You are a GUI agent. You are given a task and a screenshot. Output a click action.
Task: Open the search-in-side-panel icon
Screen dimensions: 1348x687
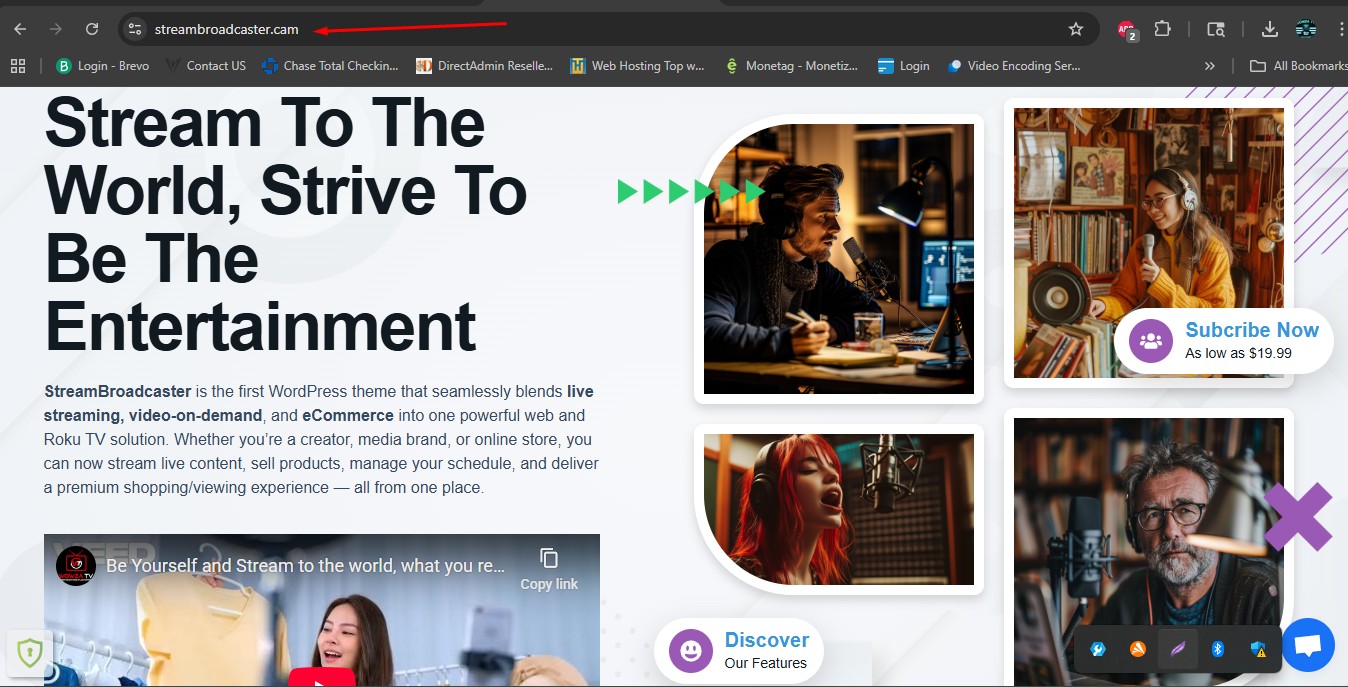tap(1216, 29)
